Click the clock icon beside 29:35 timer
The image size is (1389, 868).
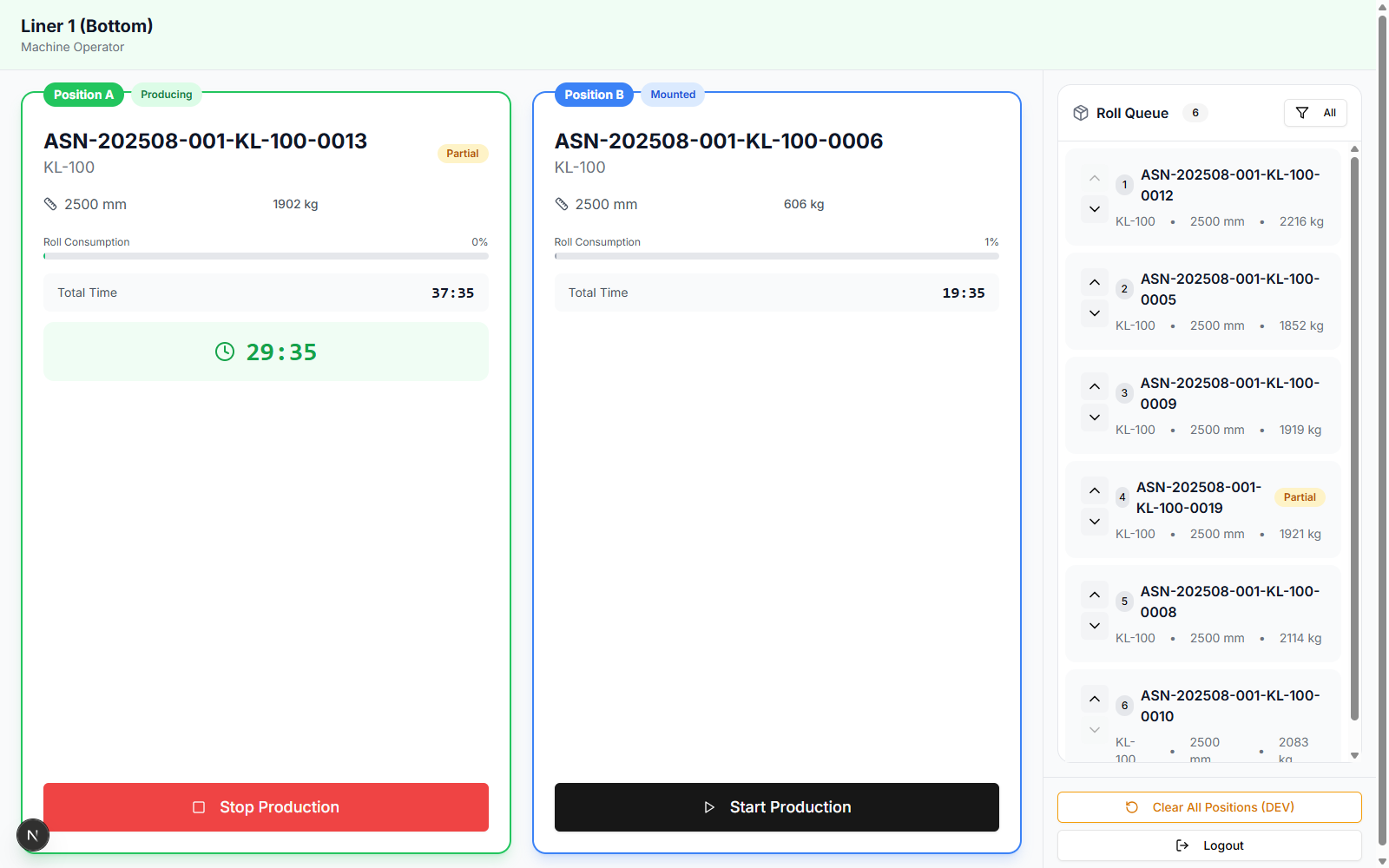pos(225,352)
